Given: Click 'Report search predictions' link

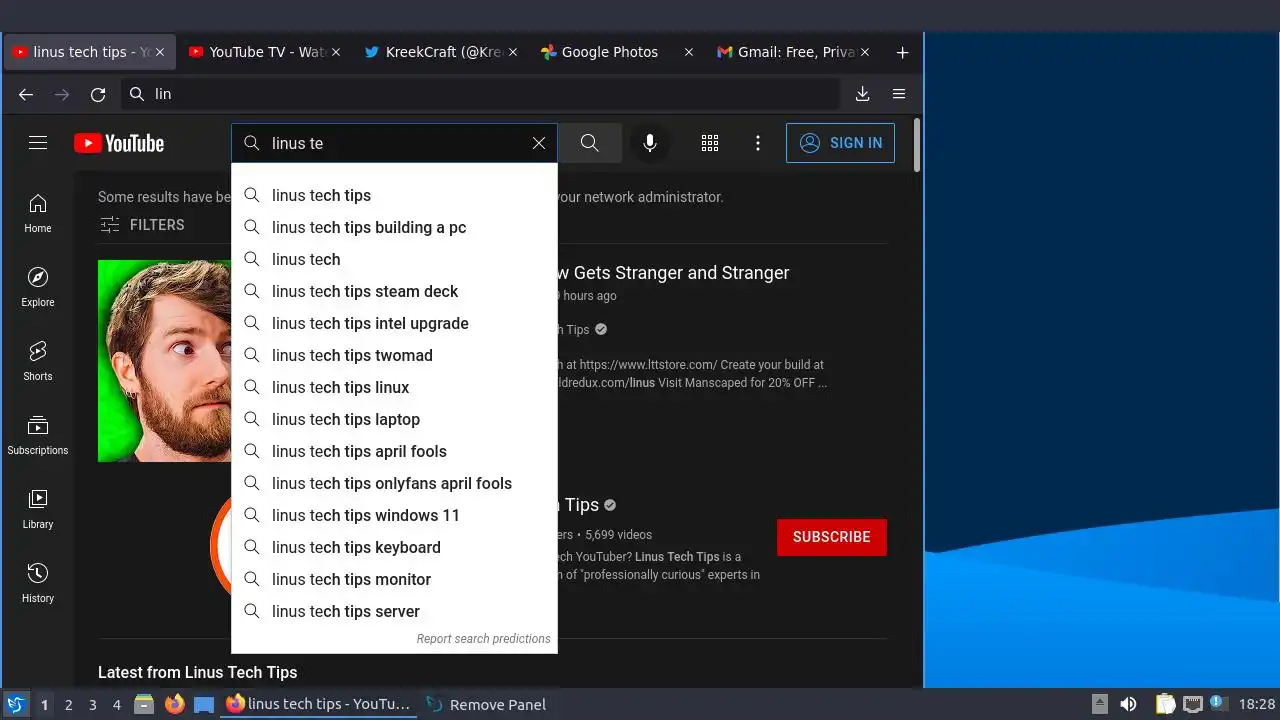Looking at the screenshot, I should coord(483,639).
